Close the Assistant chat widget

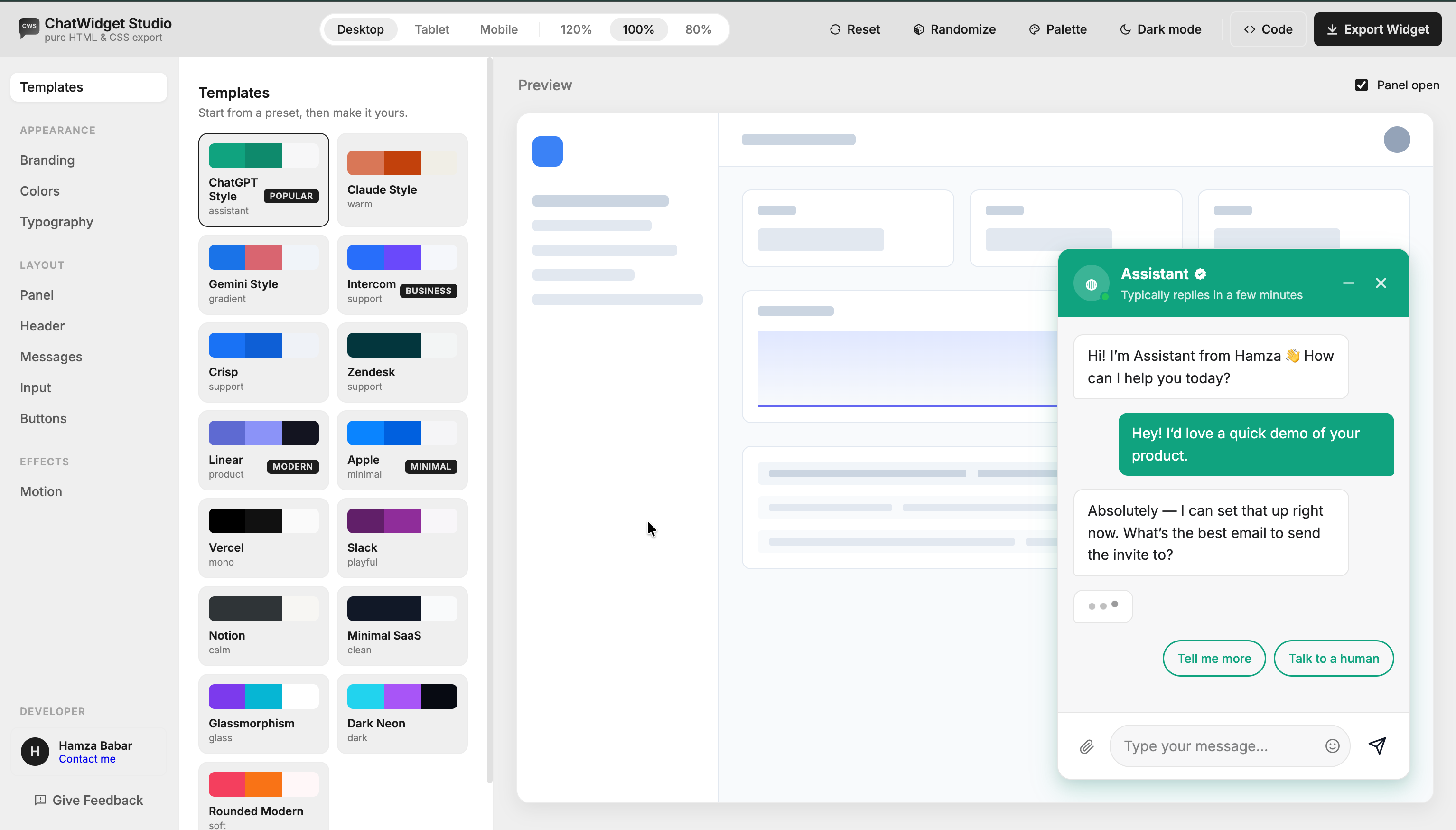pyautogui.click(x=1381, y=283)
